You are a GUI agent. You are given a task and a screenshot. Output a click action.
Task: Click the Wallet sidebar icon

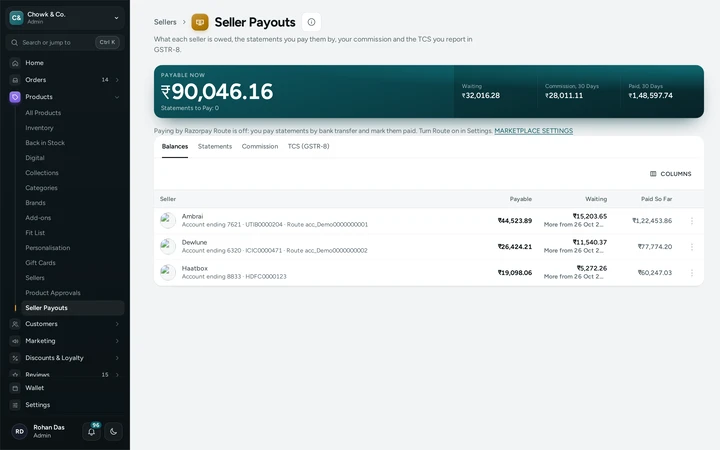(15, 388)
